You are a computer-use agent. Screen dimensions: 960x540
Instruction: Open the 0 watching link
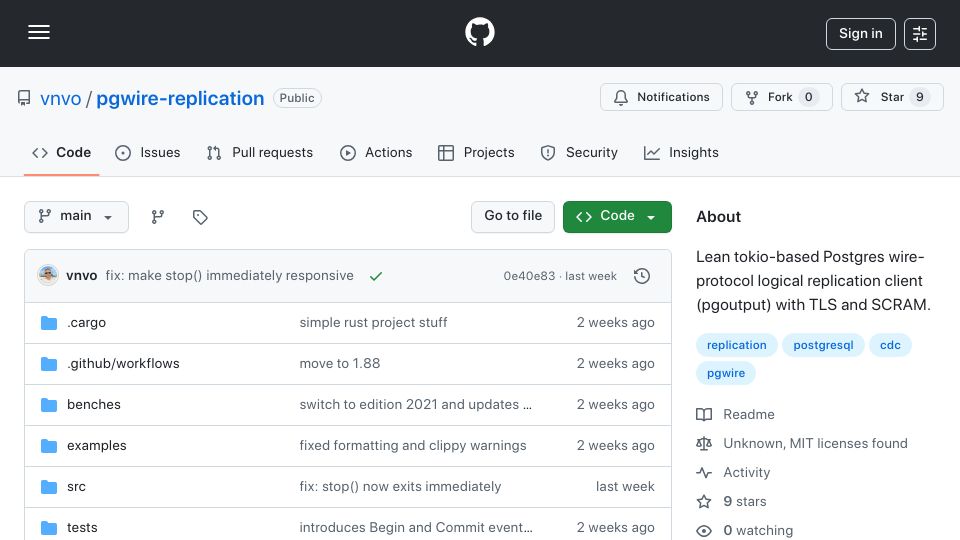point(758,530)
